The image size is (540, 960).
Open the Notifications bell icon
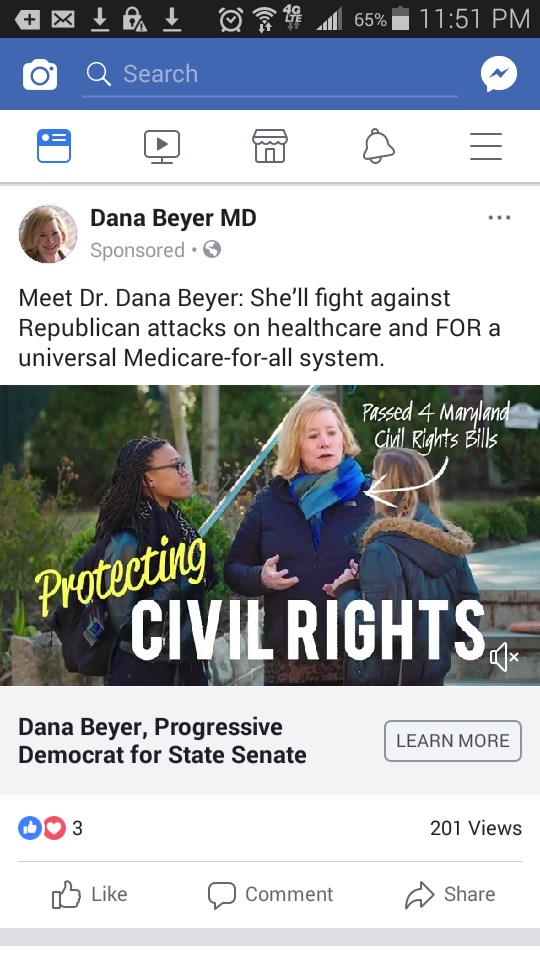(378, 146)
